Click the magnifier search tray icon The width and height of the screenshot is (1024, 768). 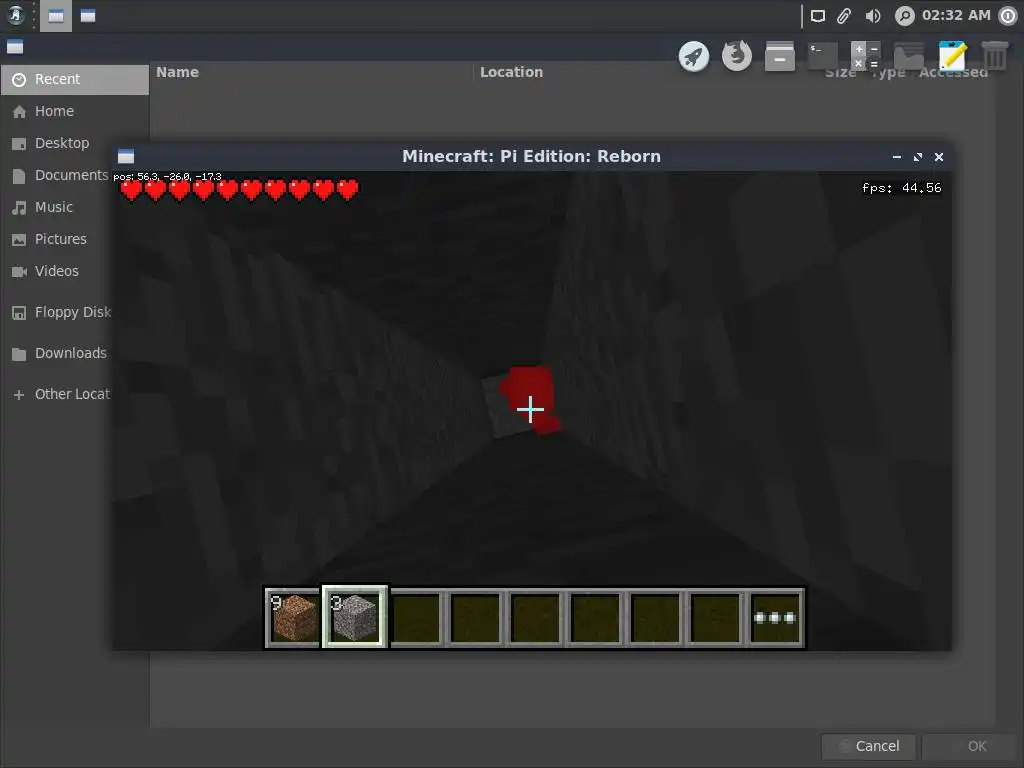(x=904, y=16)
